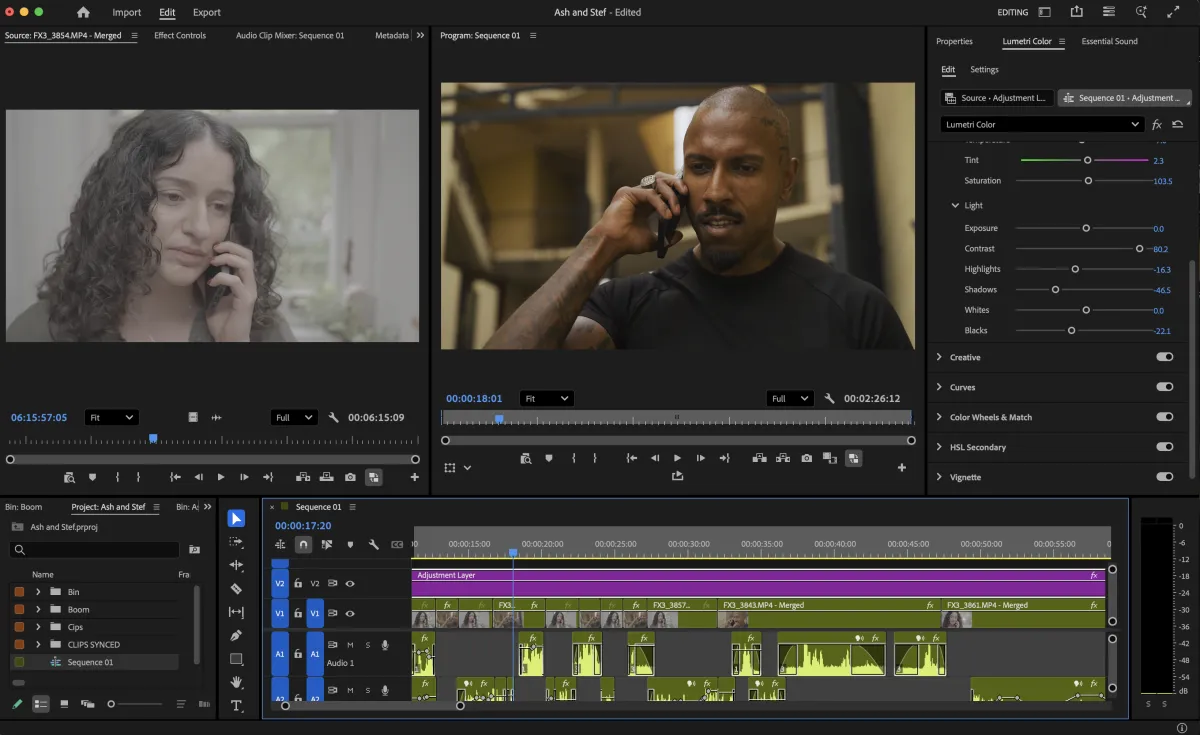Image resolution: width=1200 pixels, height=735 pixels.
Task: Open Program monitor wrench settings
Action: click(x=829, y=398)
